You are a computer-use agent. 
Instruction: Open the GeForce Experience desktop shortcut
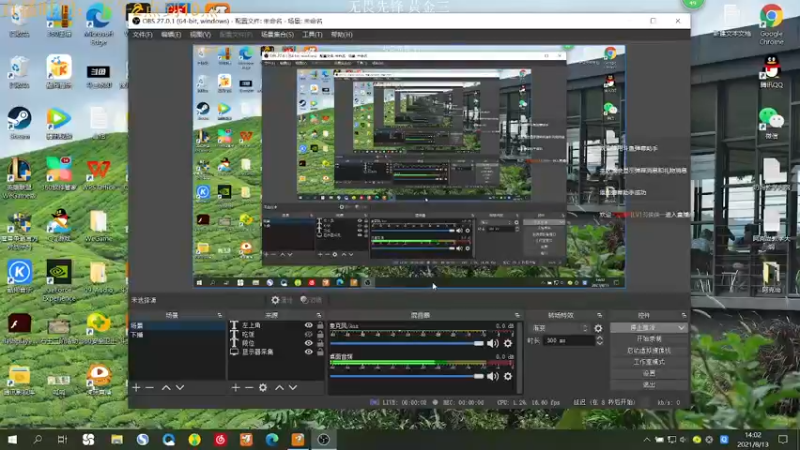[58, 281]
